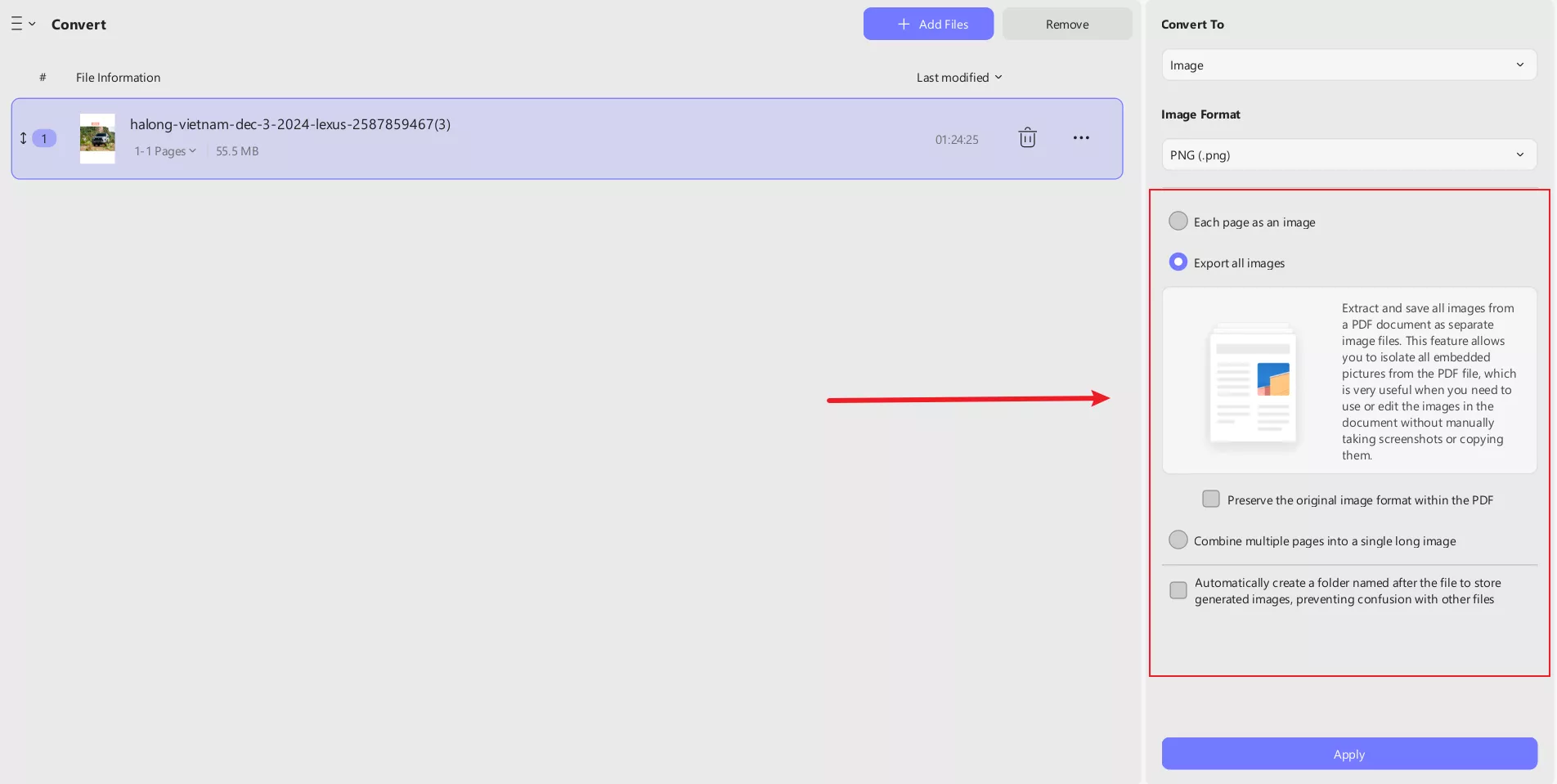
Task: Click the trash icon to delete file
Action: pos(1027,138)
